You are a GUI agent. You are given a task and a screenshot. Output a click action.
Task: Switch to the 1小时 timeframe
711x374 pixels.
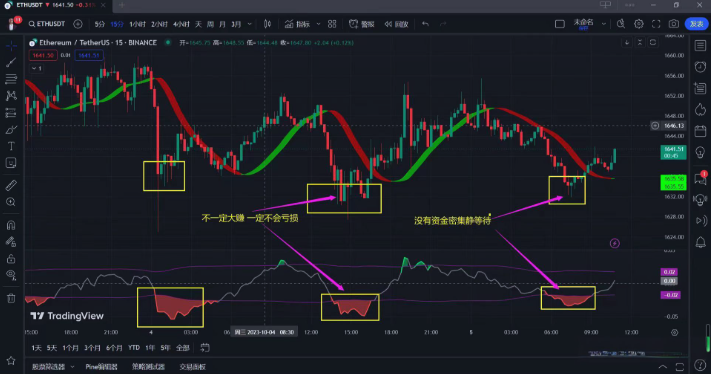pos(137,24)
